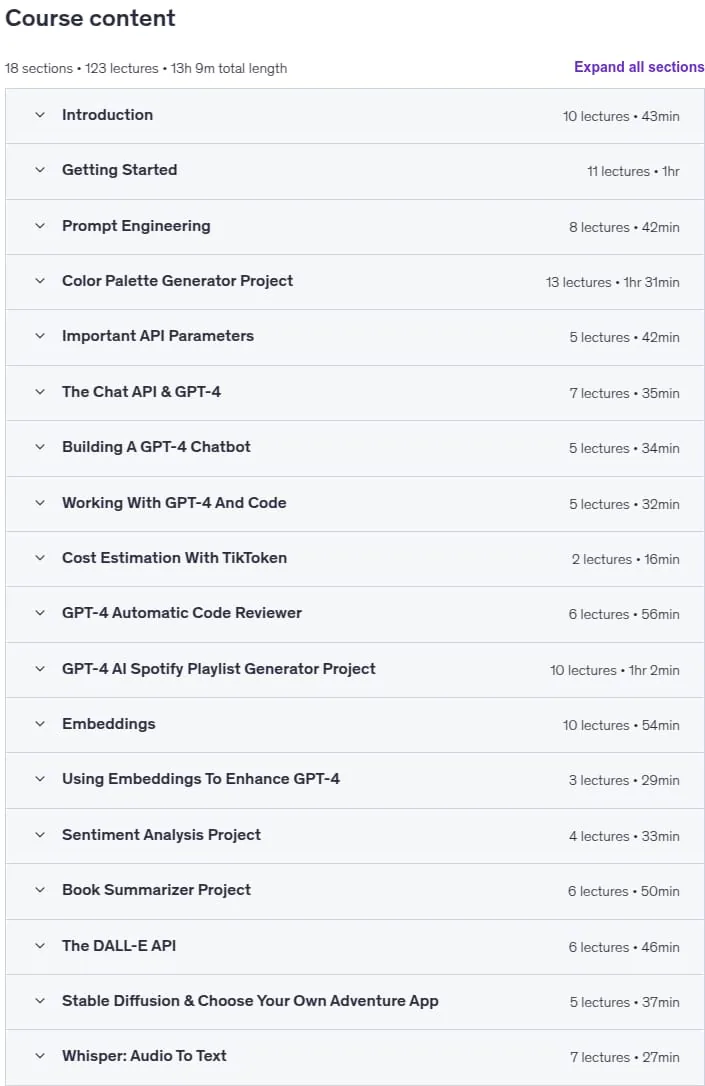The image size is (705, 1086).
Task: Open GPT-4 AI Spotify Playlist Generator Project
Action: click(x=219, y=668)
